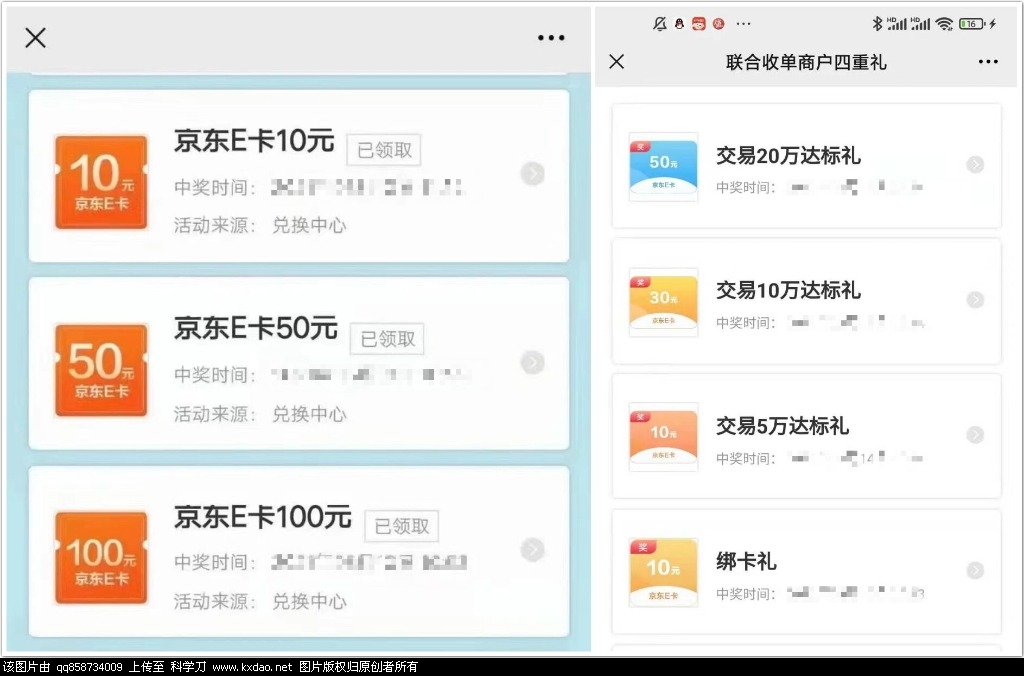1024x676 pixels.
Task: Expand the 交易20万达标礼 chevron arrow
Action: pos(975,165)
